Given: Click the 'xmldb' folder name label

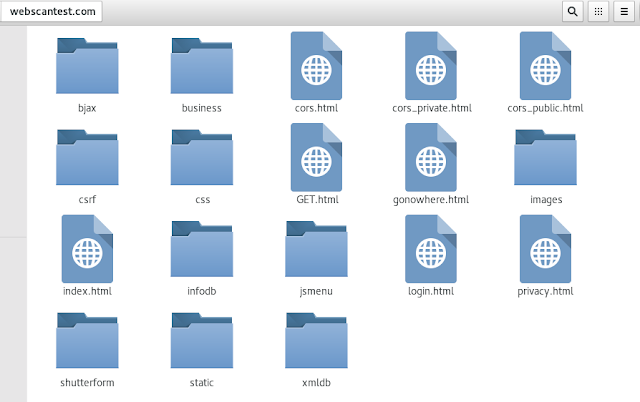Looking at the screenshot, I should (x=316, y=383).
